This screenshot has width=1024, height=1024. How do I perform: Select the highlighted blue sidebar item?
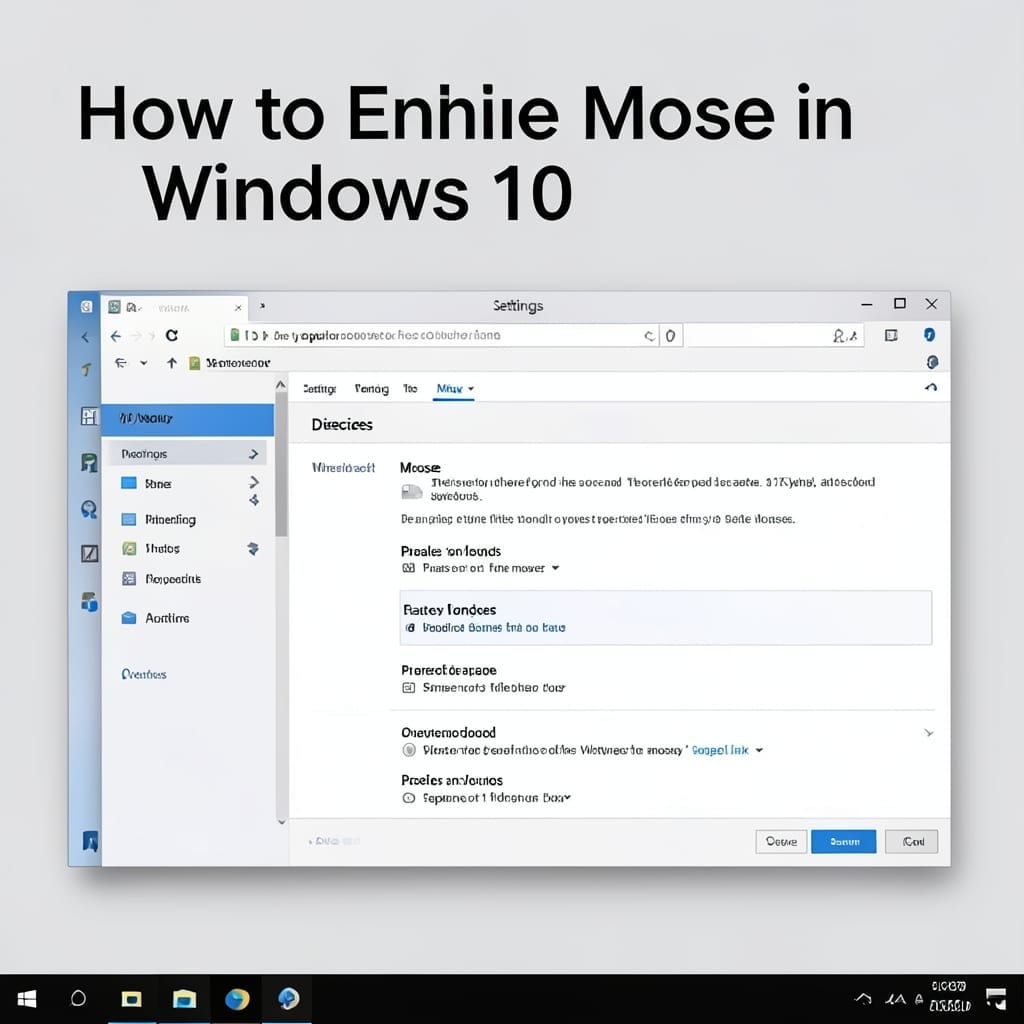[x=187, y=419]
